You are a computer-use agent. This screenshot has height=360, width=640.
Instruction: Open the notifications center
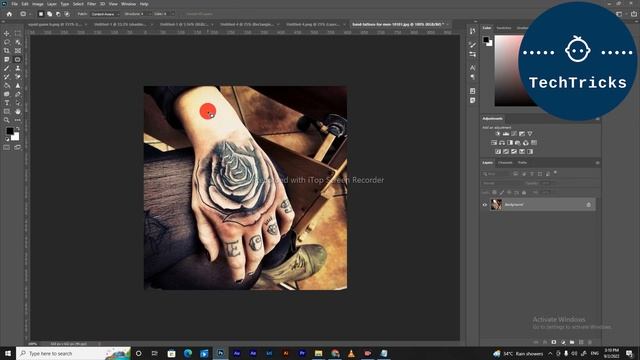click(629, 353)
